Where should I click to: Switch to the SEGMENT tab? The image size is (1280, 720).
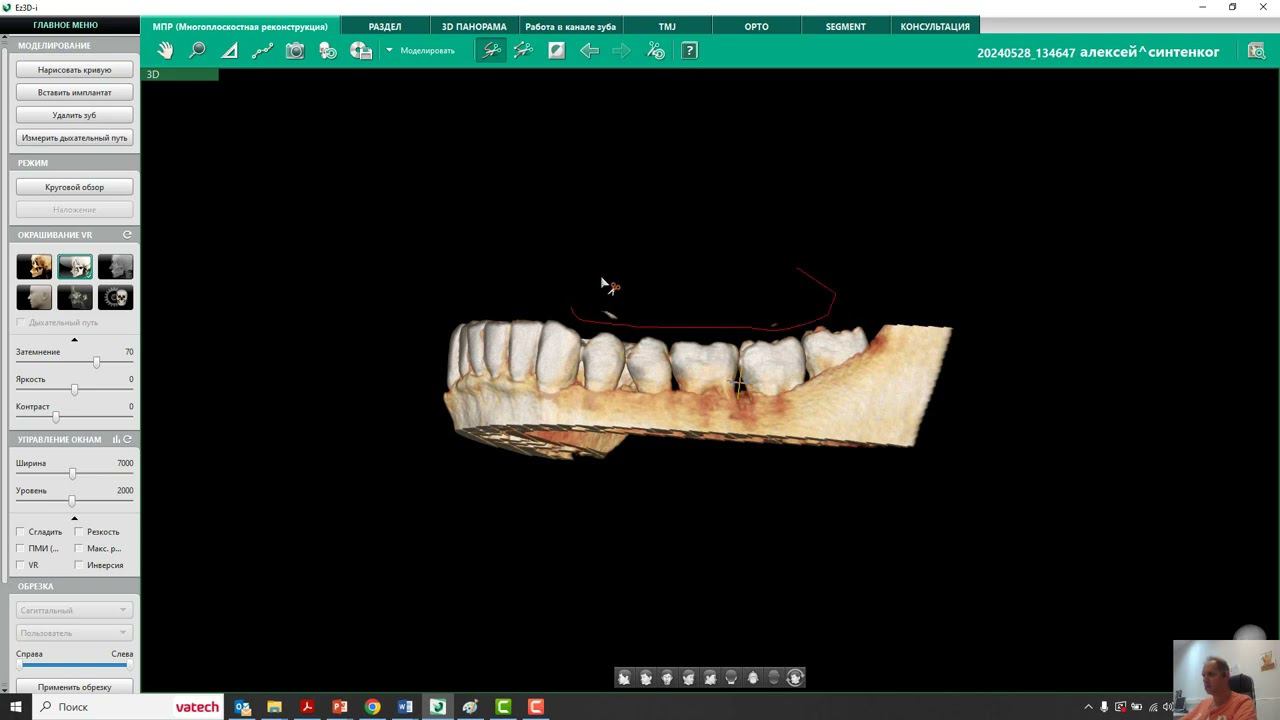point(846,26)
